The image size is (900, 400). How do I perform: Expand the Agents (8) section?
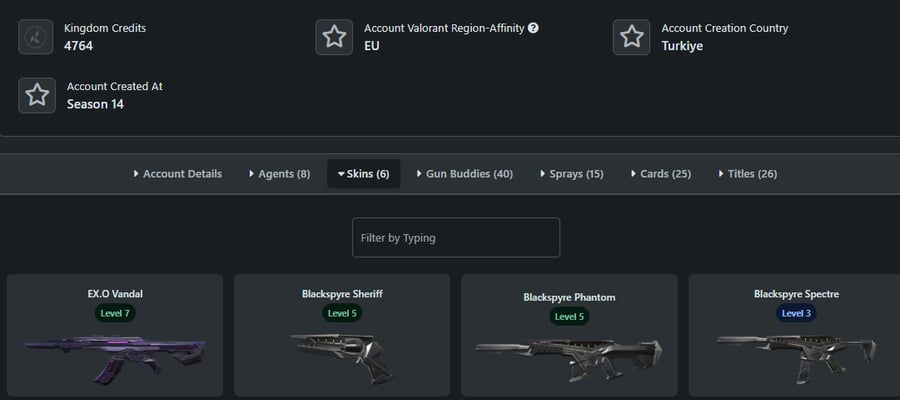point(280,174)
